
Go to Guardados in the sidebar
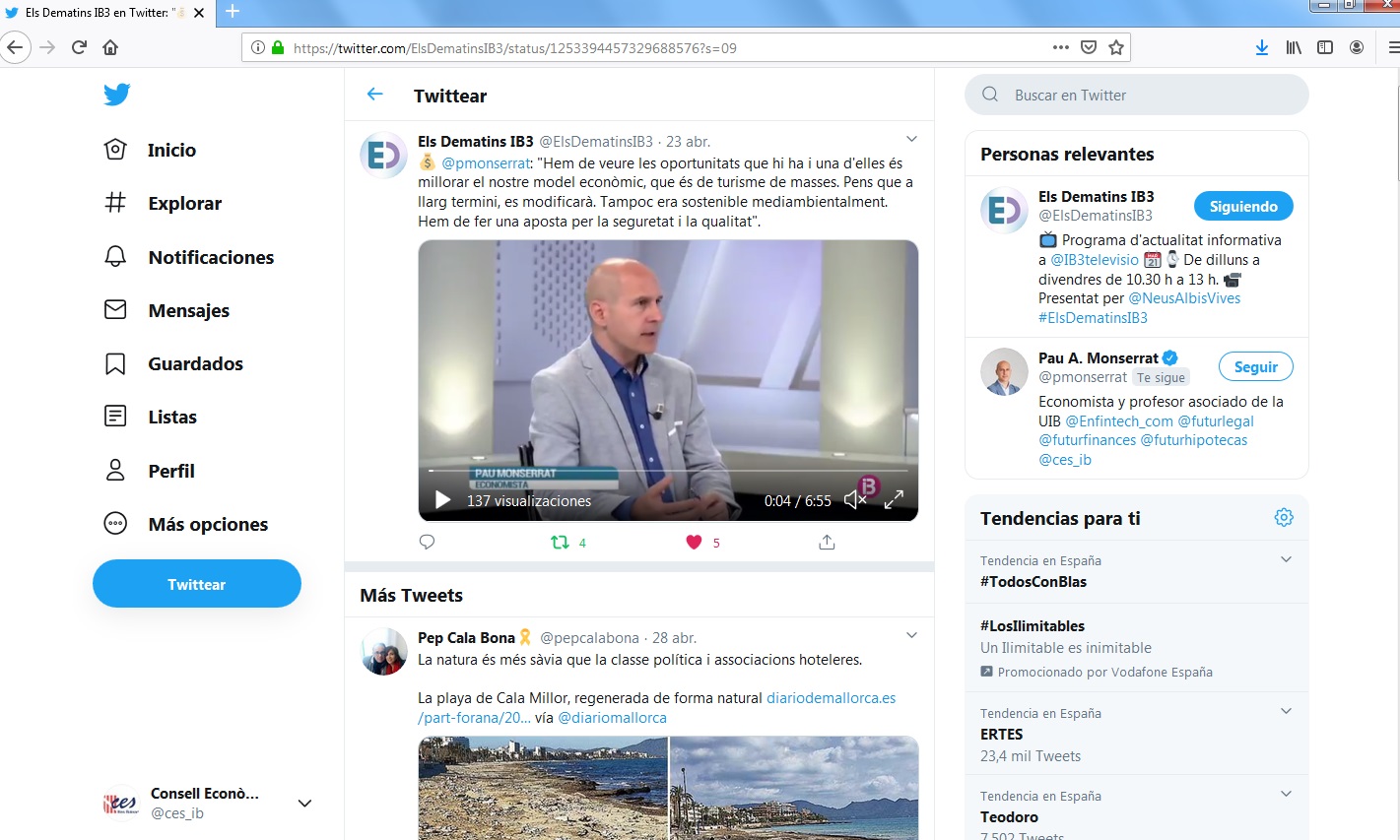[195, 363]
